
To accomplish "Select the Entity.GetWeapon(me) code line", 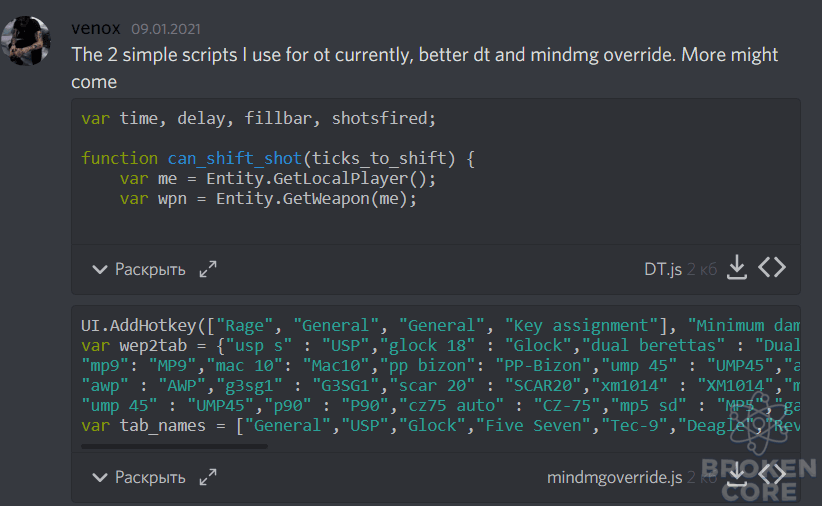I will click(x=268, y=199).
